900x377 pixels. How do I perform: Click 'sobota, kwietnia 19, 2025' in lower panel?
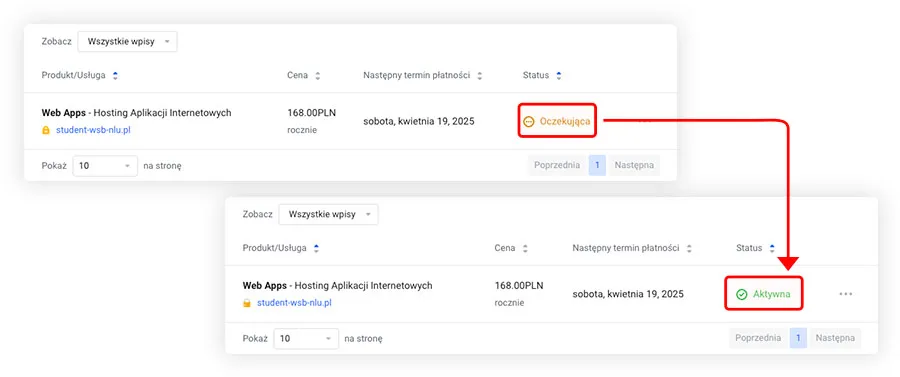pos(628,294)
